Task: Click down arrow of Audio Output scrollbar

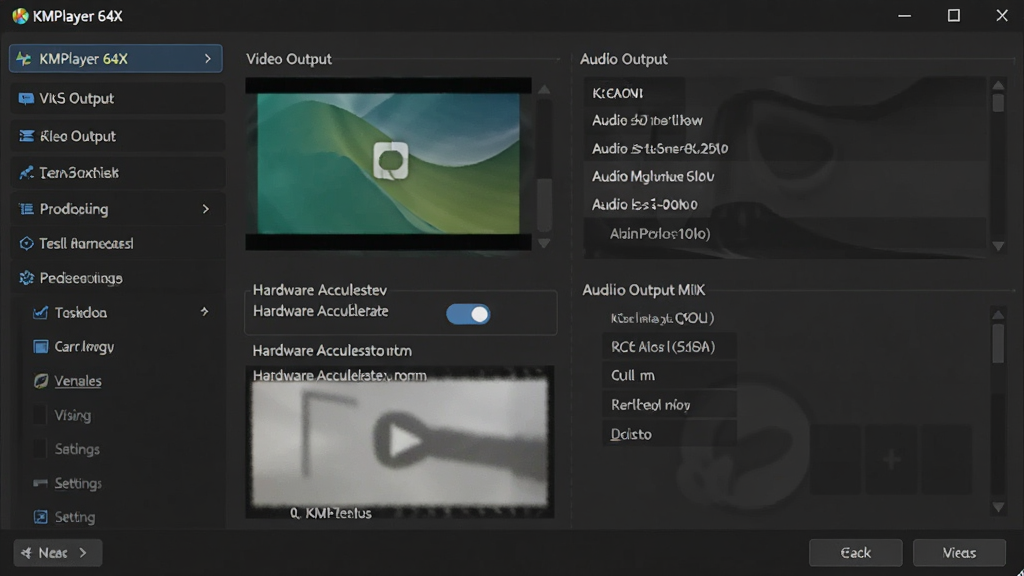Action: 998,246
